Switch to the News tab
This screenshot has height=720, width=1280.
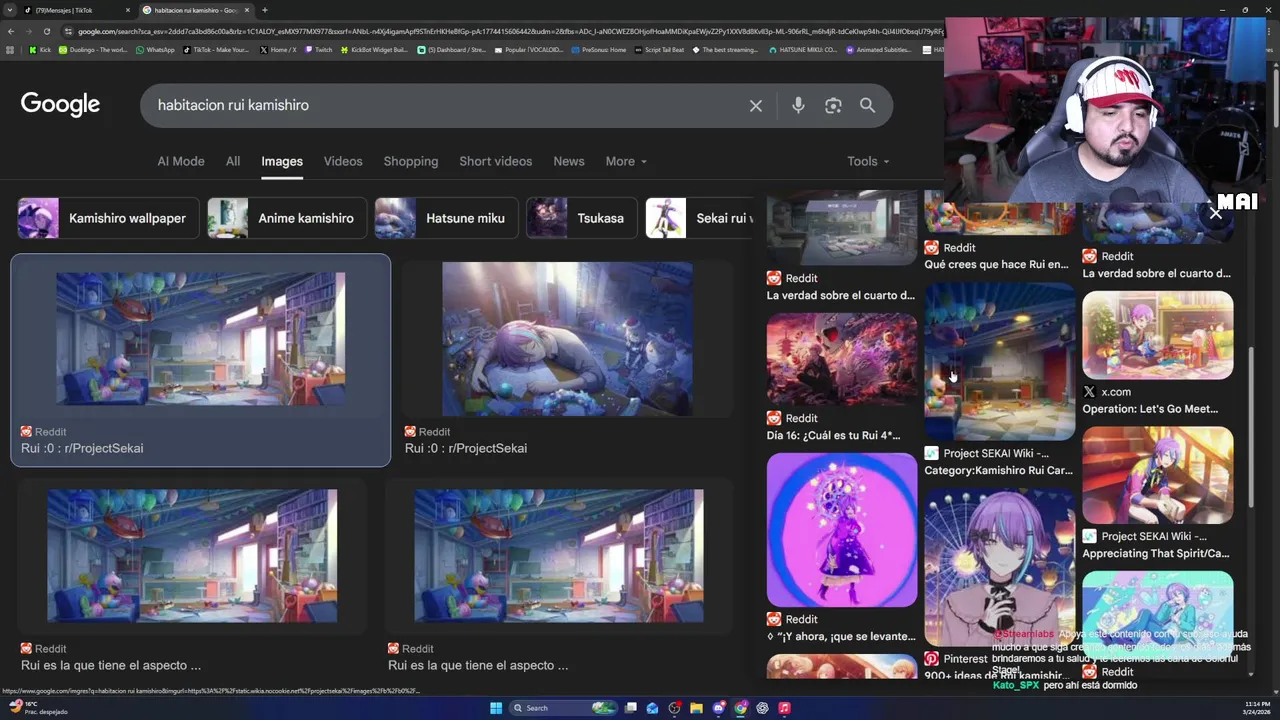point(569,161)
